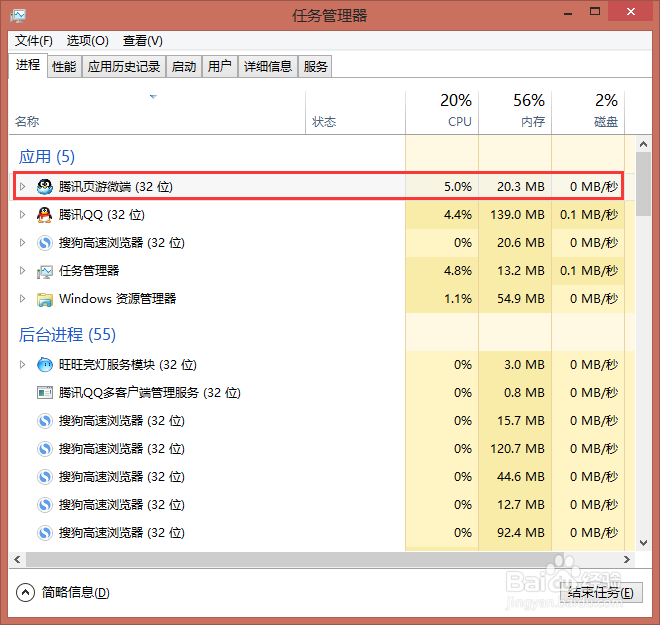The image size is (660, 625).
Task: Click the horizontal scrollbar left arrow
Action: tap(17, 559)
